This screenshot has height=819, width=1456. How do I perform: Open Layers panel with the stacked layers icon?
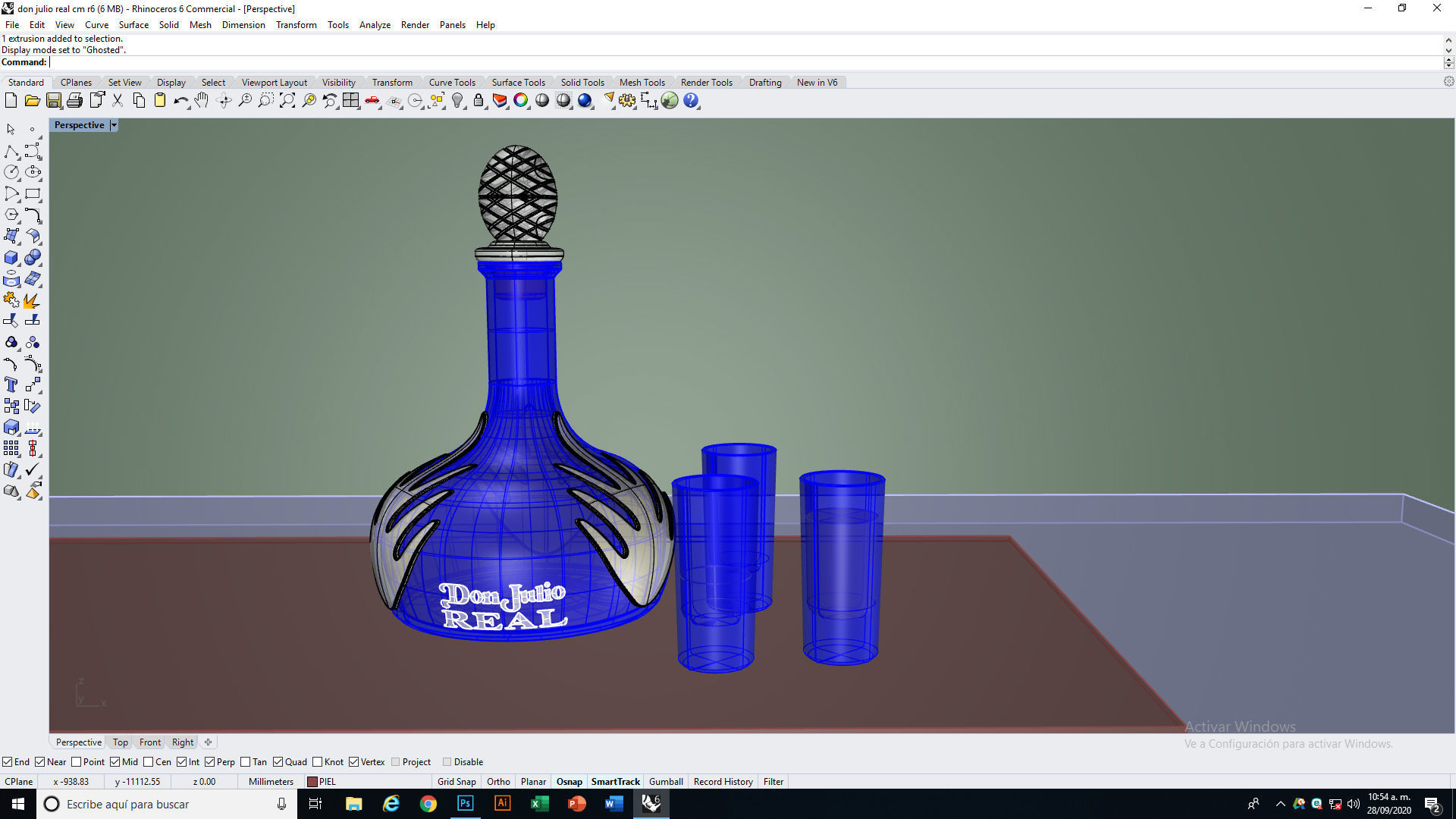(500, 100)
